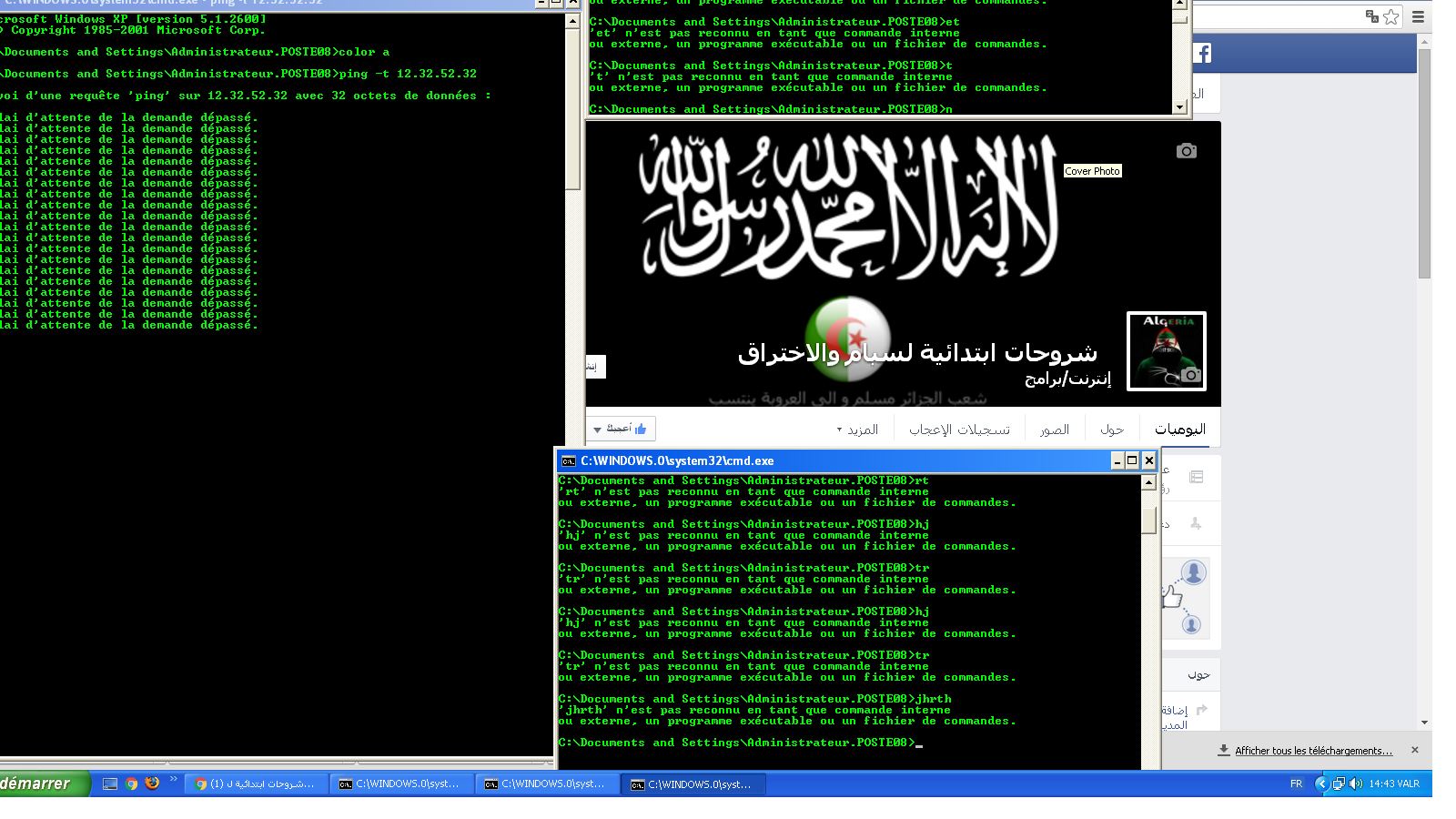
Task: Click the scrollbar thumb in the ping cmd window
Action: [572, 108]
